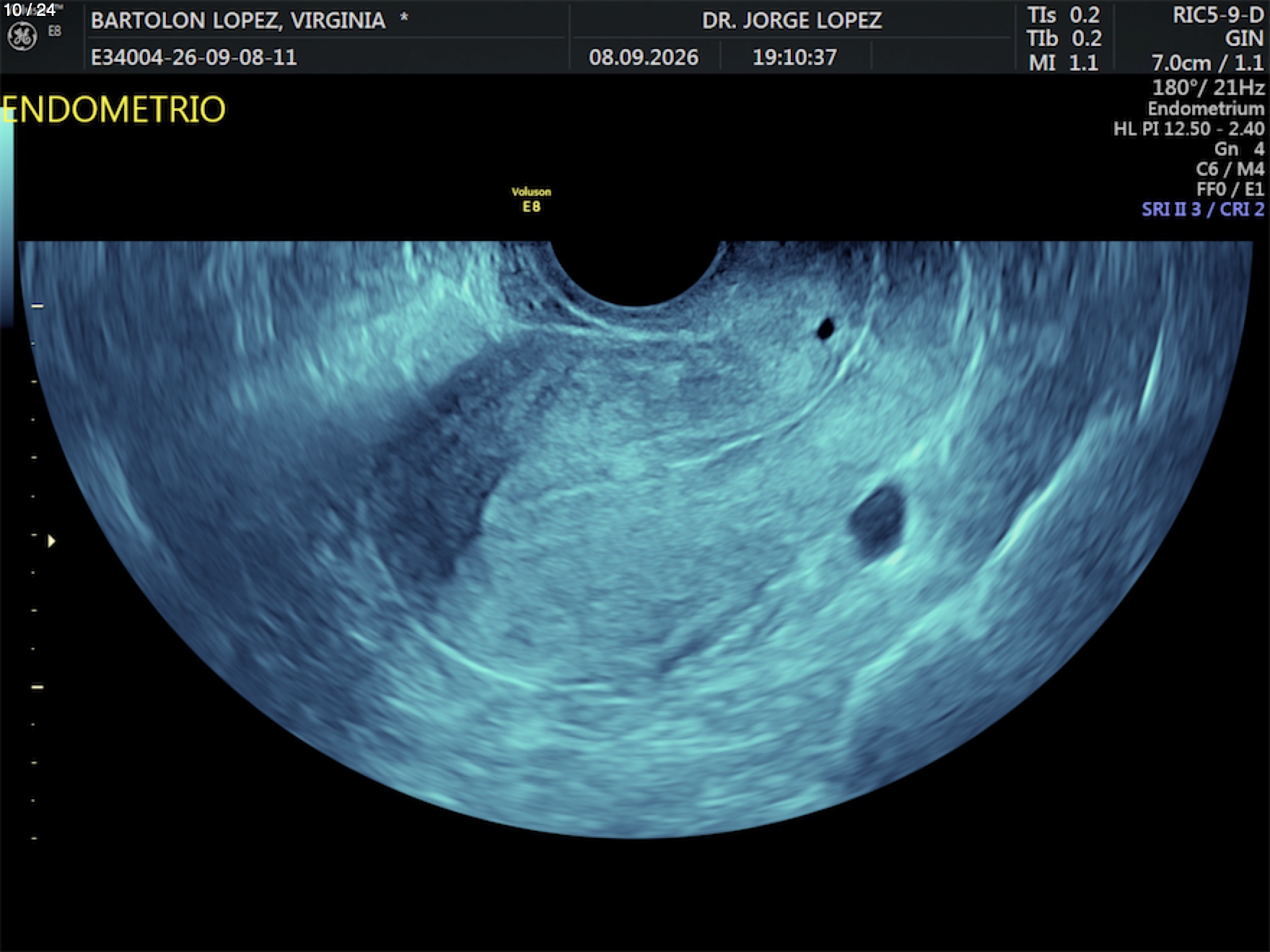The height and width of the screenshot is (952, 1270).
Task: Click the GE logo icon
Action: click(22, 36)
